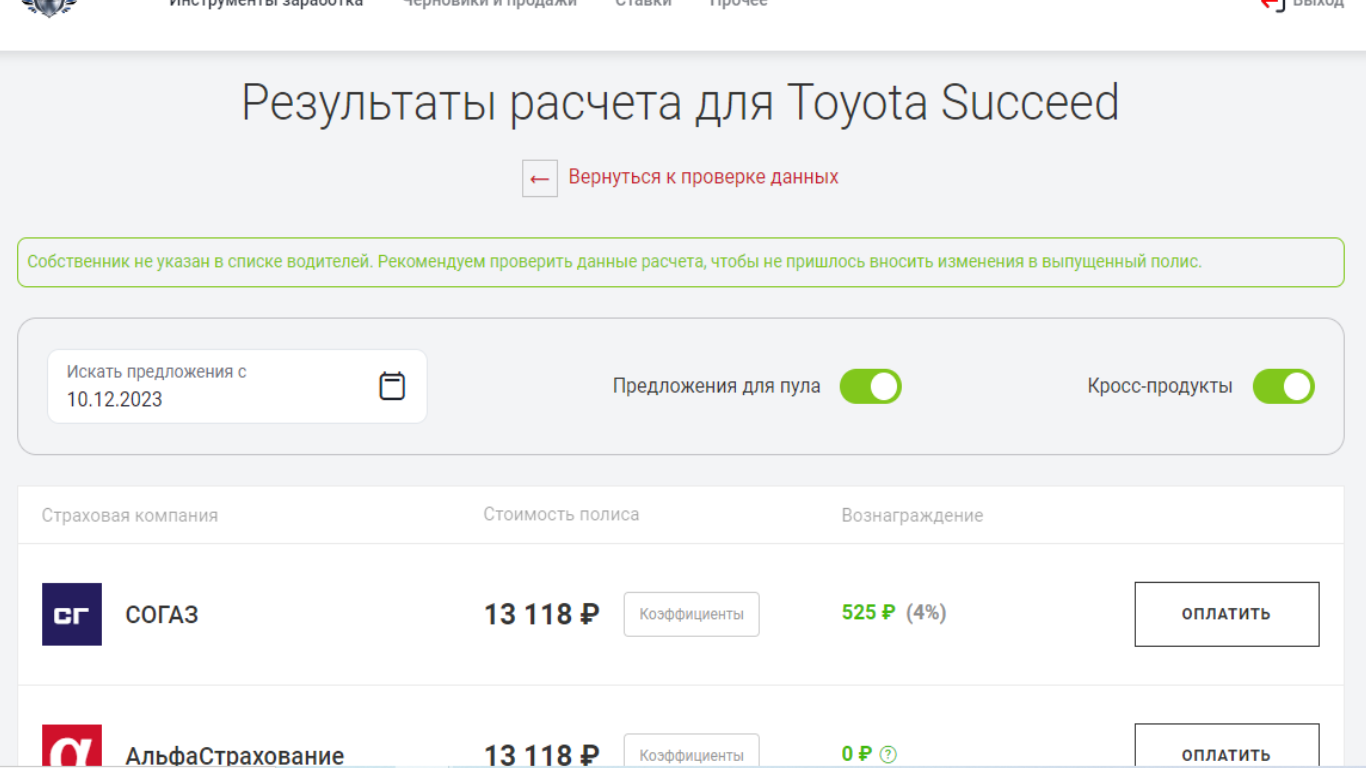
Task: Click the site logo emblem
Action: pyautogui.click(x=49, y=6)
